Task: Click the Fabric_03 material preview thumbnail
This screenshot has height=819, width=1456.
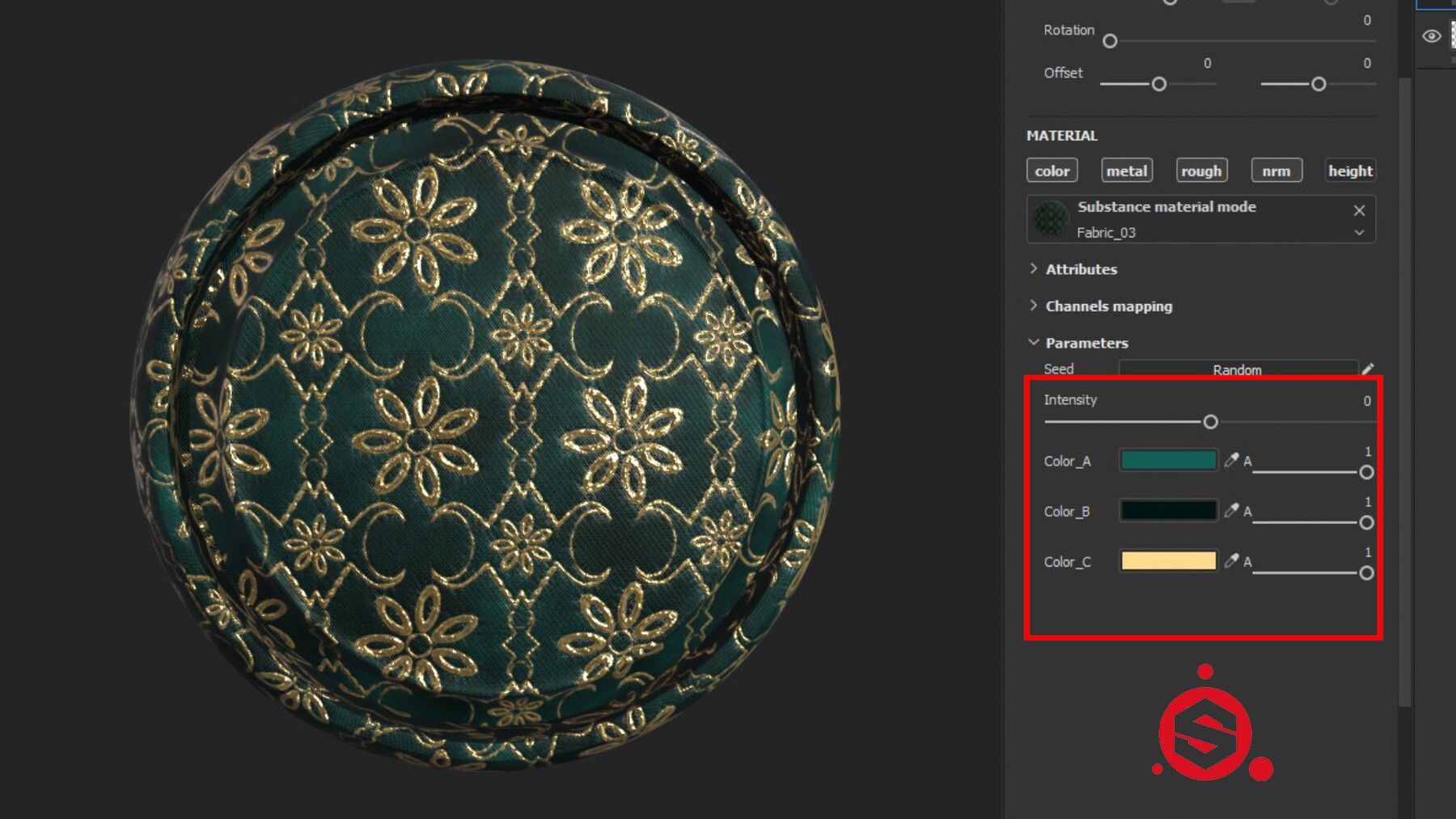Action: pos(1052,219)
